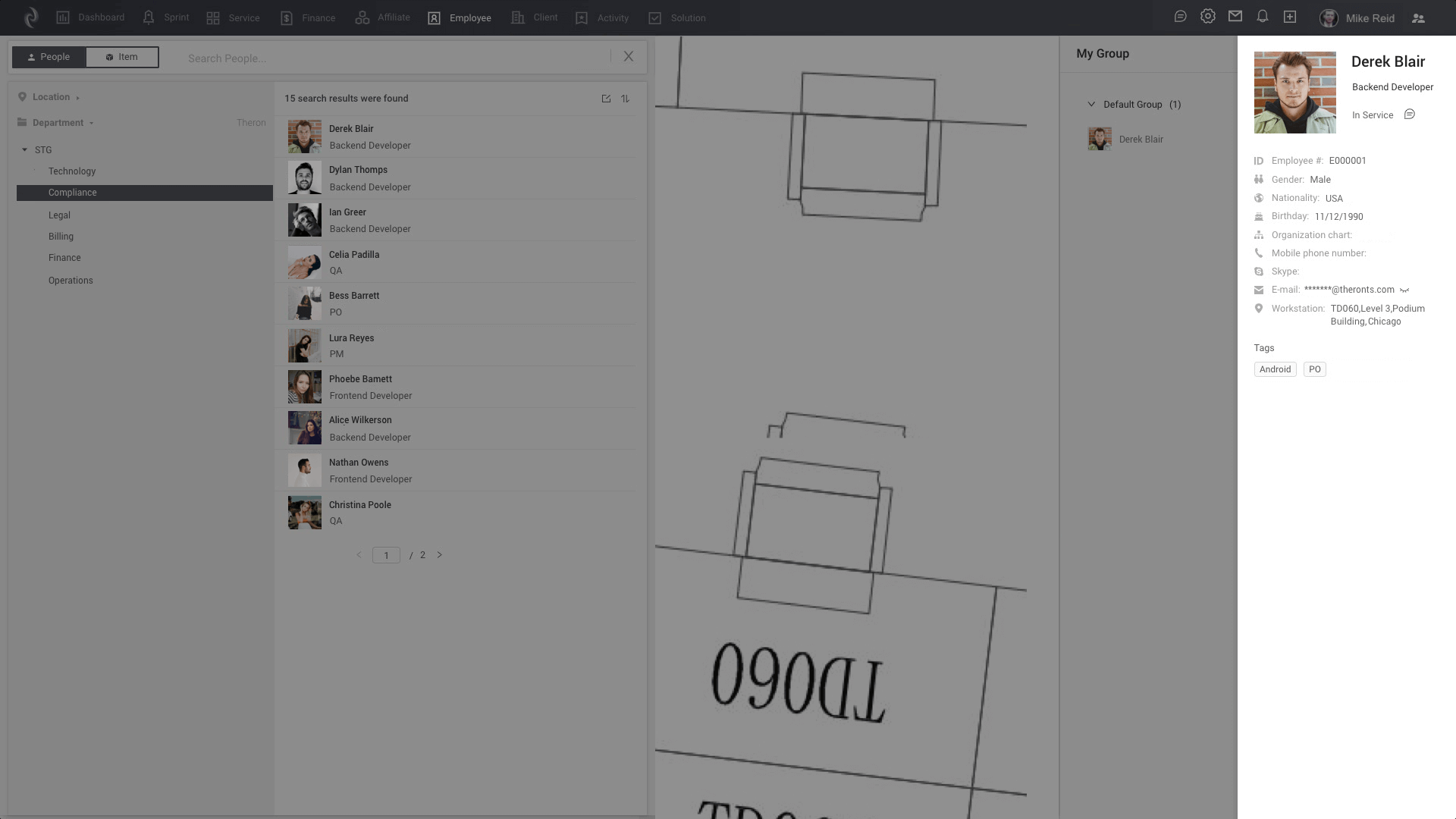Open the mail envelope icon in the top bar
This screenshot has height=819, width=1456.
[1235, 17]
